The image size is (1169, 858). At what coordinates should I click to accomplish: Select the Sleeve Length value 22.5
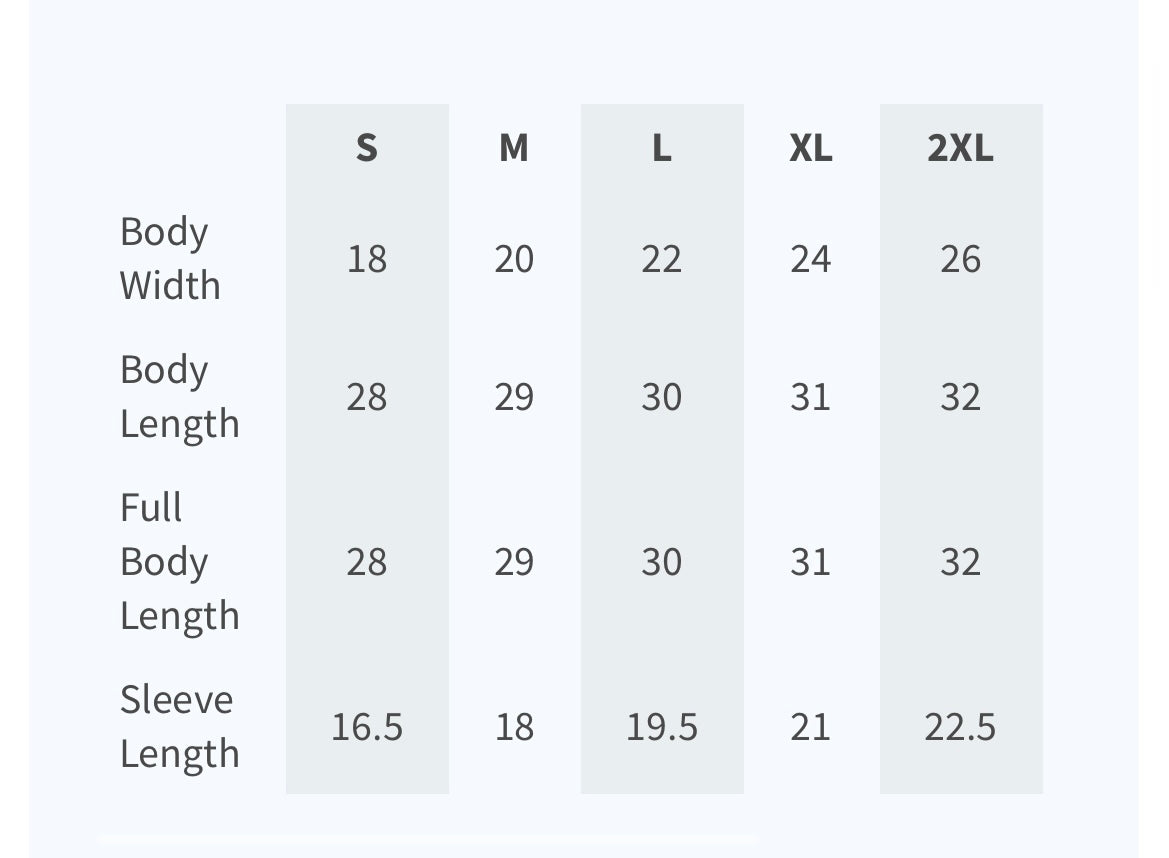[960, 727]
